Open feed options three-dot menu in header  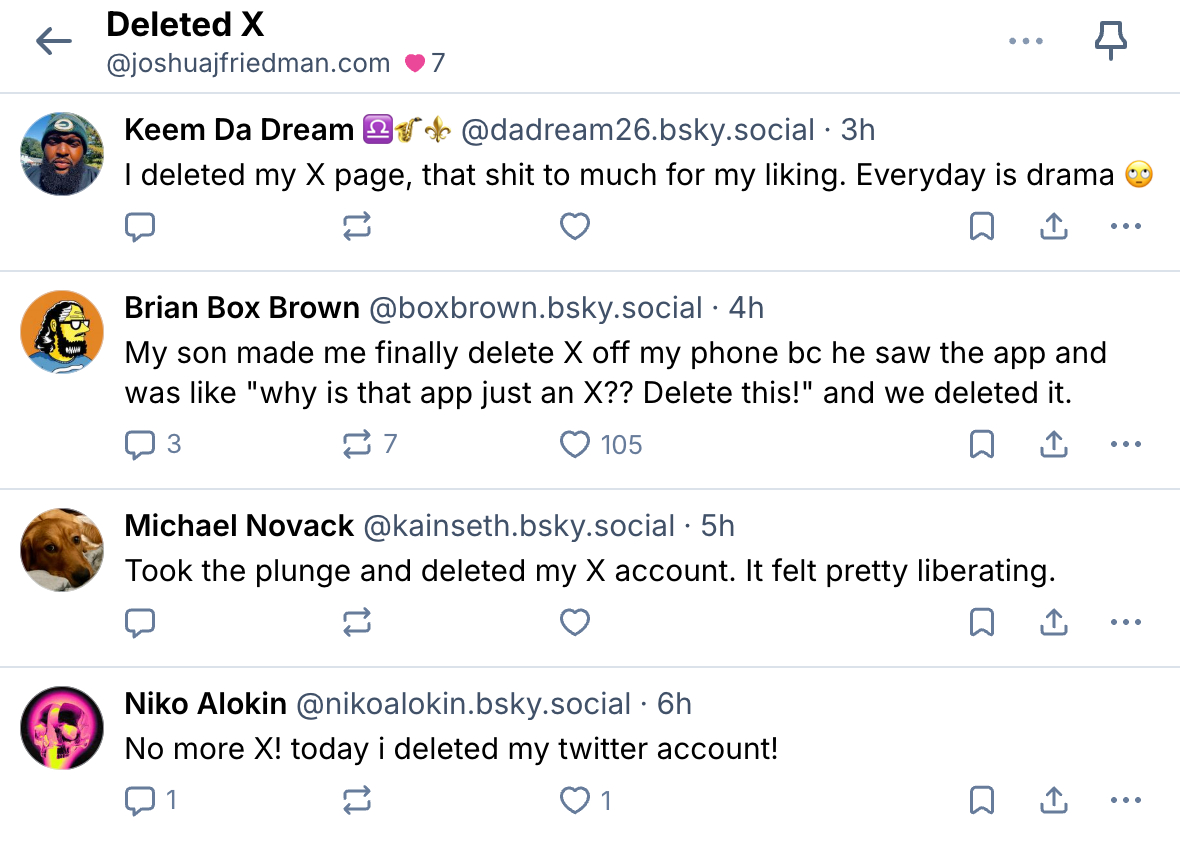(1026, 41)
